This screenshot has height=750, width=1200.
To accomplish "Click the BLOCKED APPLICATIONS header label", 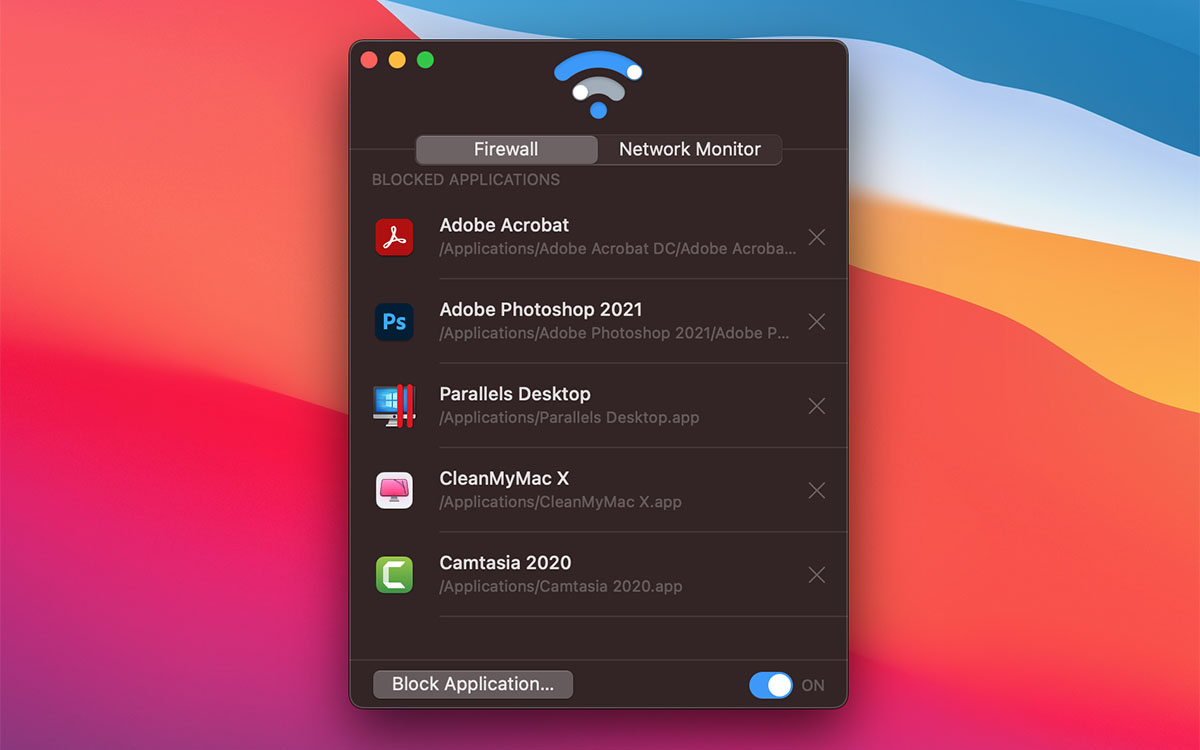I will point(466,180).
